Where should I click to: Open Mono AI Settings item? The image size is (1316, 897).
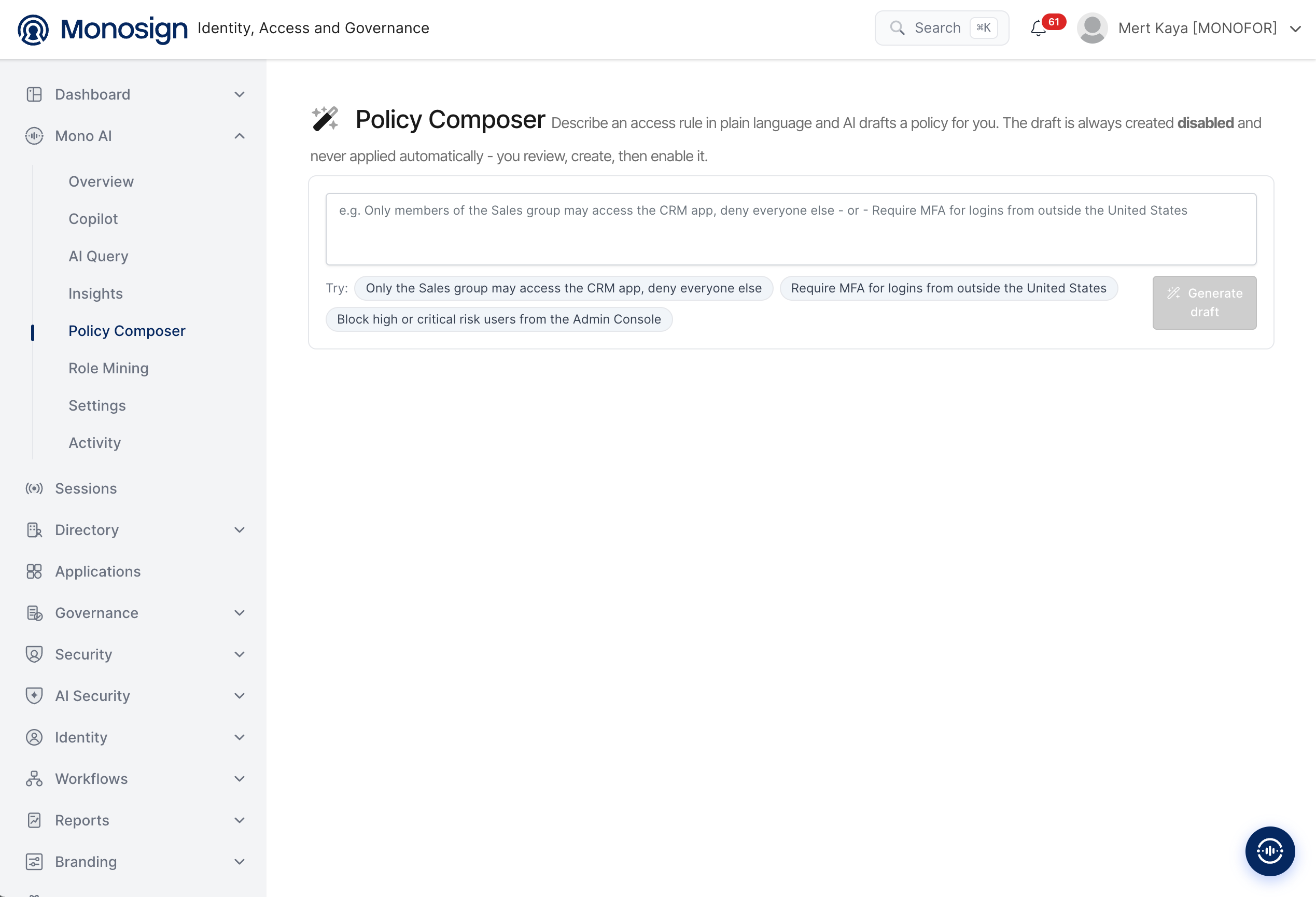[x=97, y=405]
